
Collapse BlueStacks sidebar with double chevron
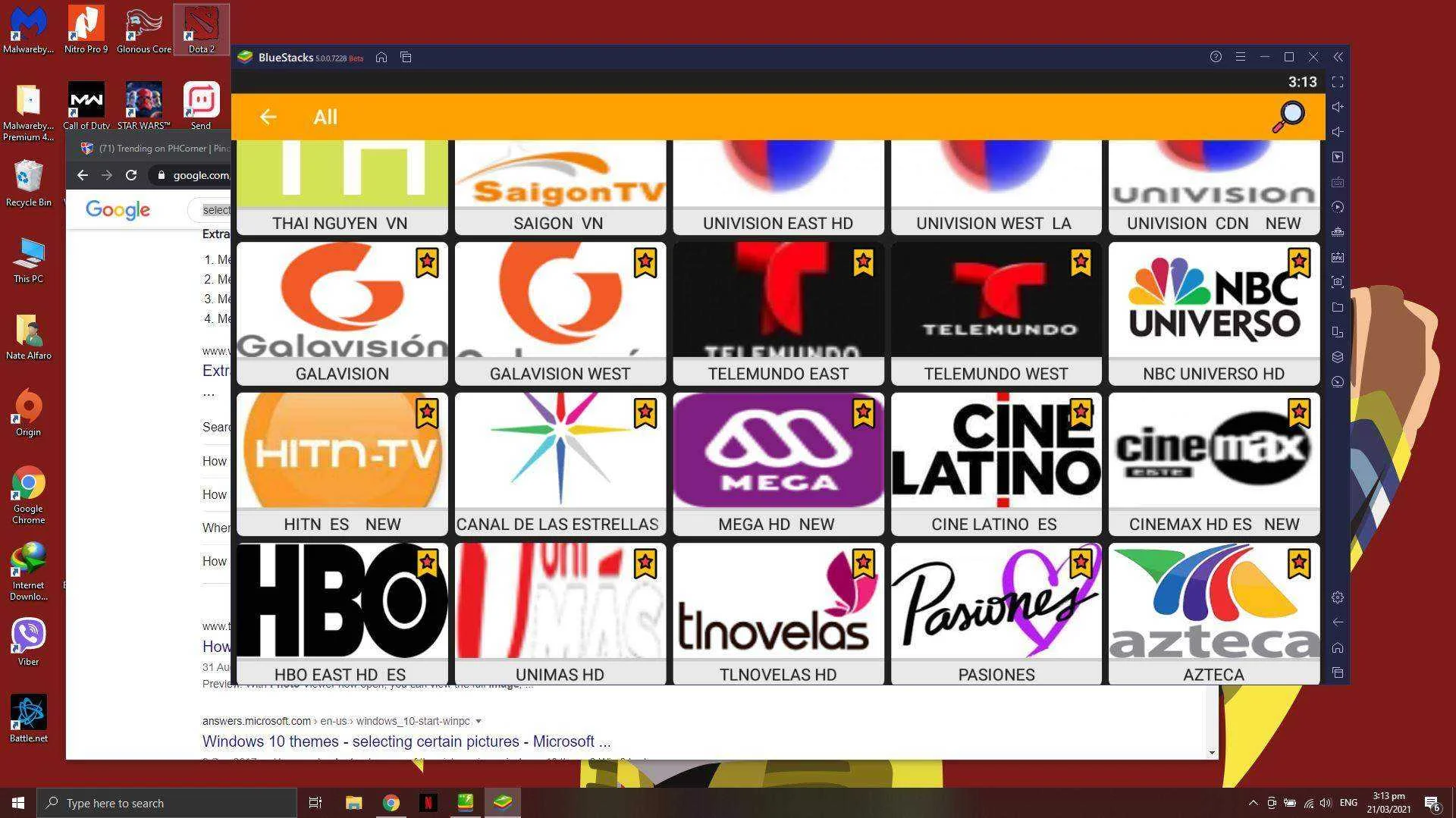1338,57
